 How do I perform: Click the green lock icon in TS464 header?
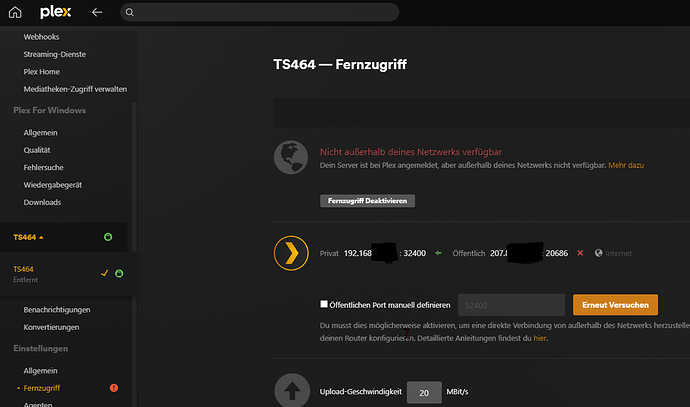click(x=108, y=237)
